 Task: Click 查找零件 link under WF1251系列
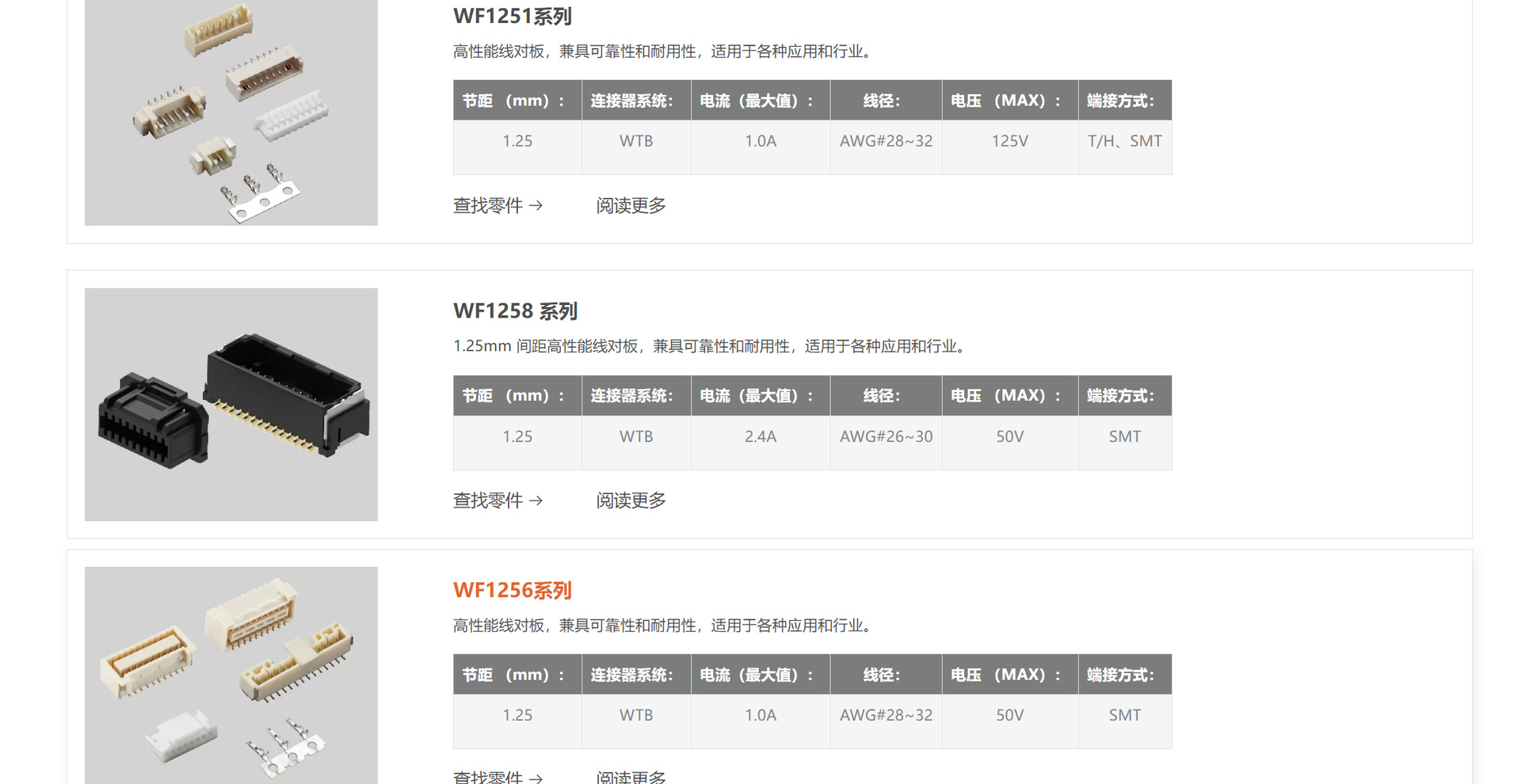(x=497, y=206)
